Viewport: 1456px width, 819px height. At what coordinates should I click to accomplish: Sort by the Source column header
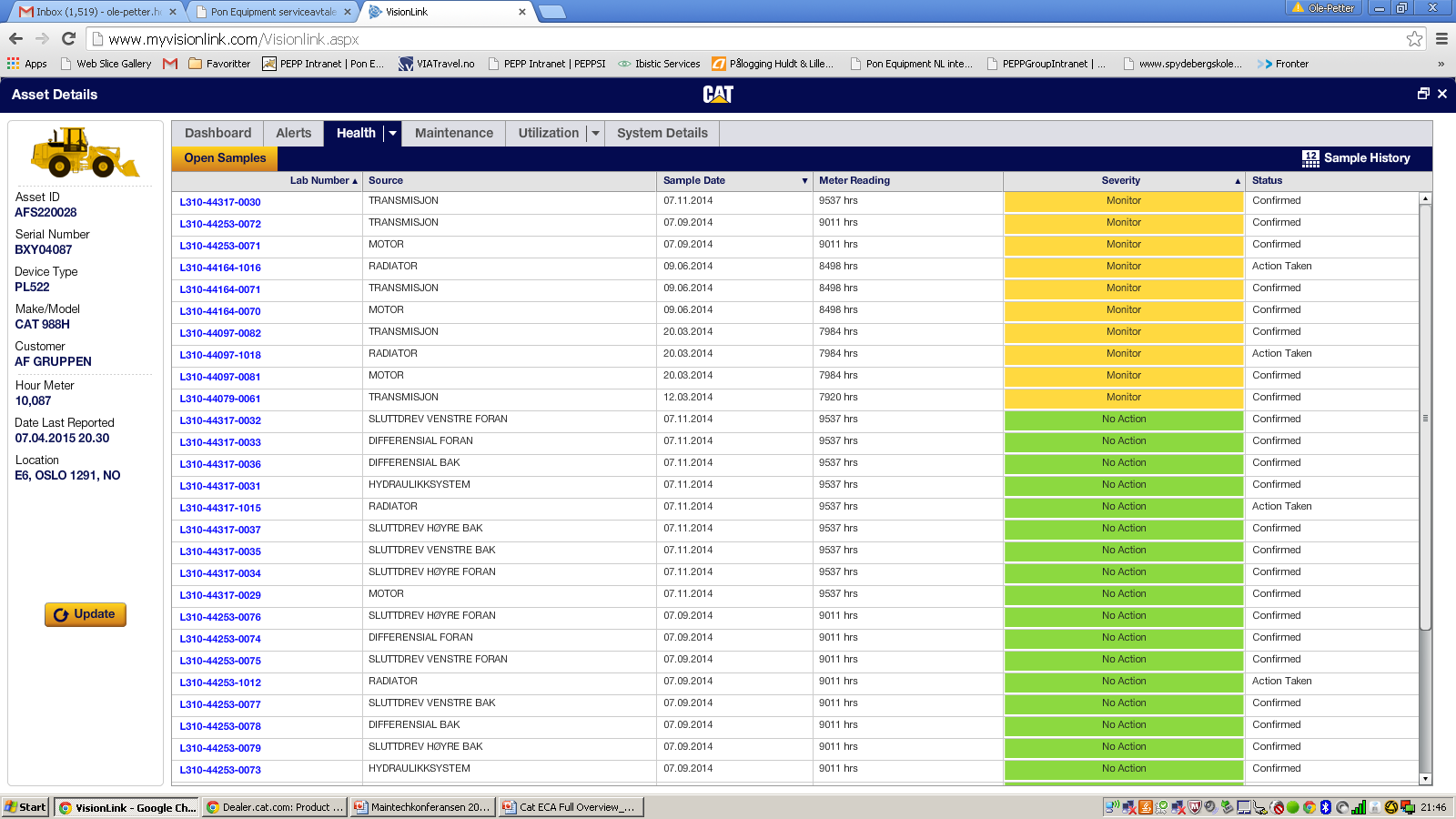tap(510, 180)
